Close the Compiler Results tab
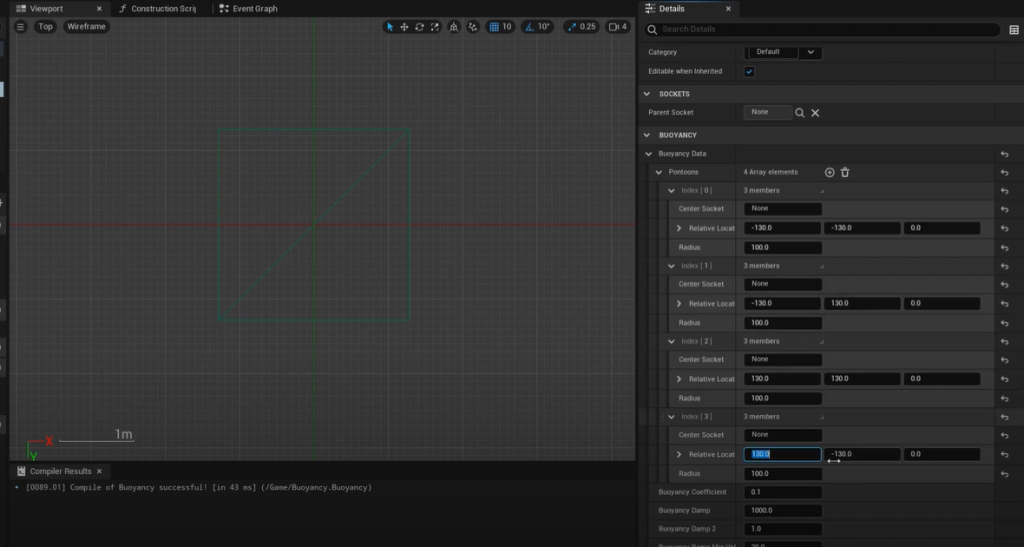1024x547 pixels. click(x=99, y=471)
